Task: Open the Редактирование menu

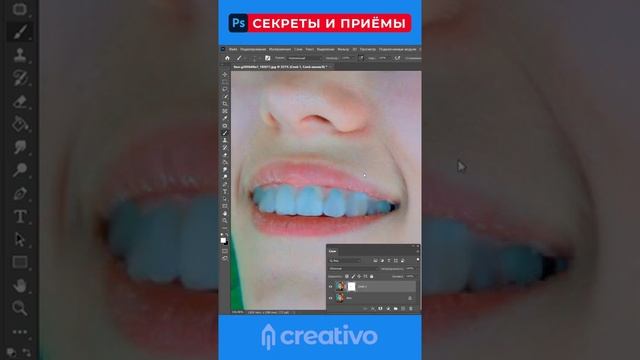Action: tap(253, 49)
